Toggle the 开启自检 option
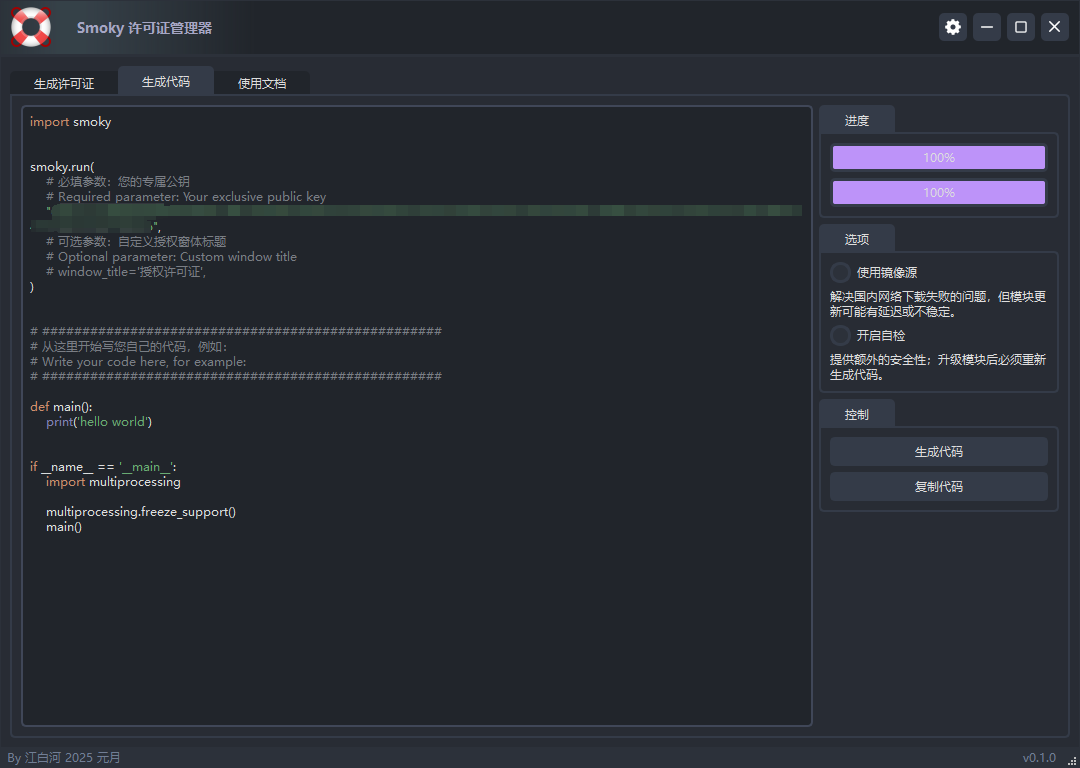This screenshot has width=1080, height=768. (841, 336)
